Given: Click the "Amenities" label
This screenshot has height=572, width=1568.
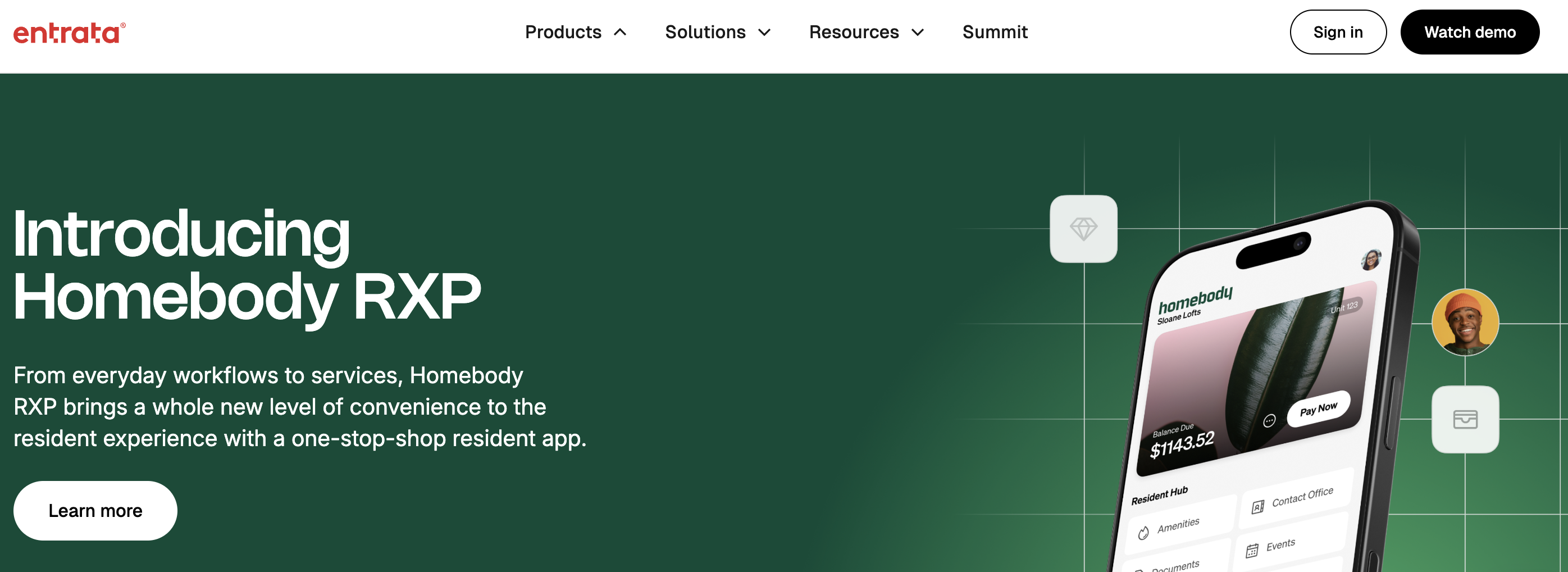Looking at the screenshot, I should pyautogui.click(x=1178, y=525).
